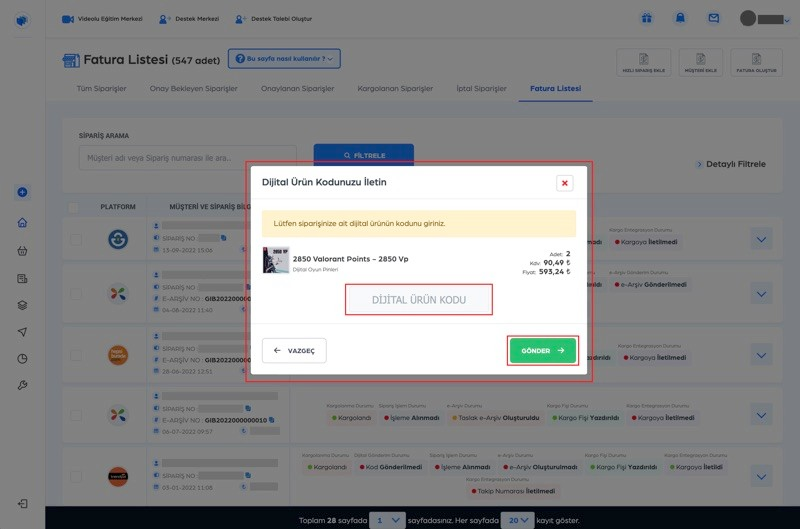Open layers stack icon in sidebar

pyautogui.click(x=22, y=305)
